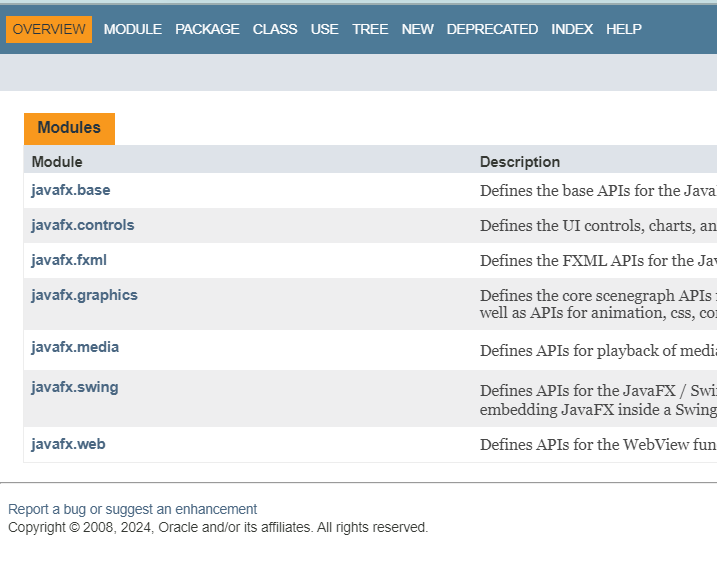Show the DEPRECATED API list

click(x=492, y=29)
